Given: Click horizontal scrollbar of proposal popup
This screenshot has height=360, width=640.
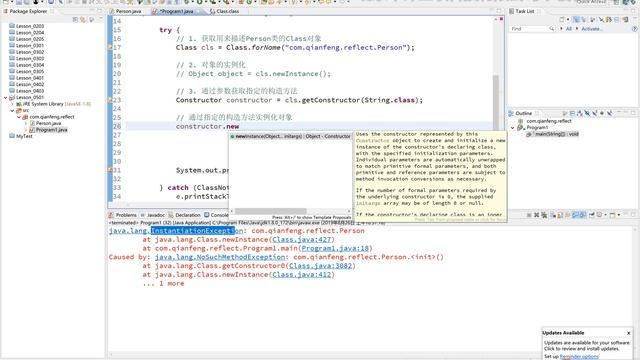Looking at the screenshot, I should coord(271,211).
